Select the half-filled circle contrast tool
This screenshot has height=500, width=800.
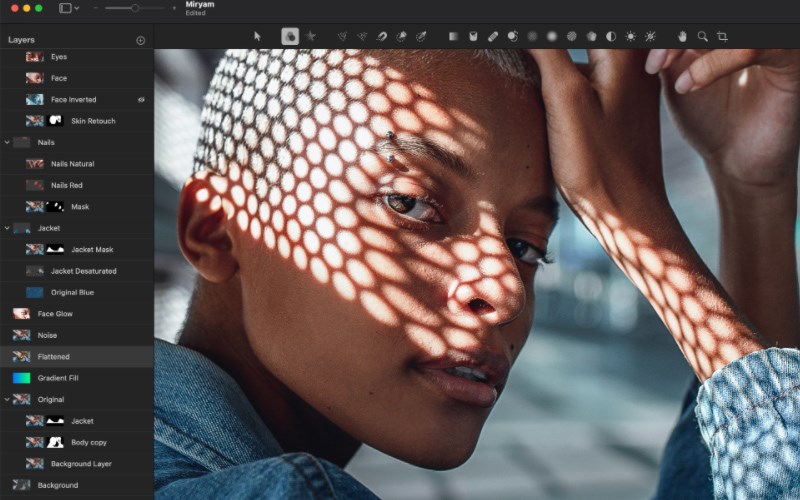(611, 36)
